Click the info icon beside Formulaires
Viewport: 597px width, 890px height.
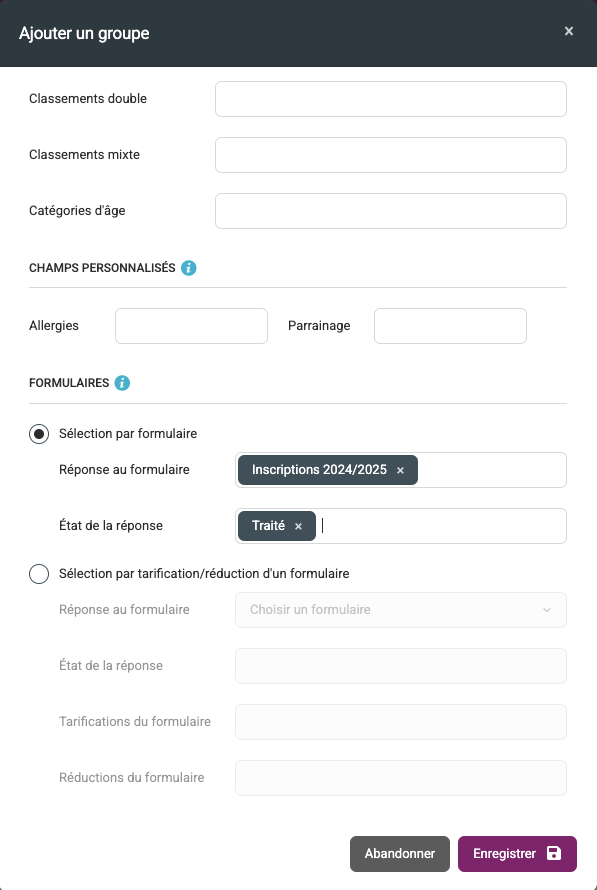(x=122, y=383)
